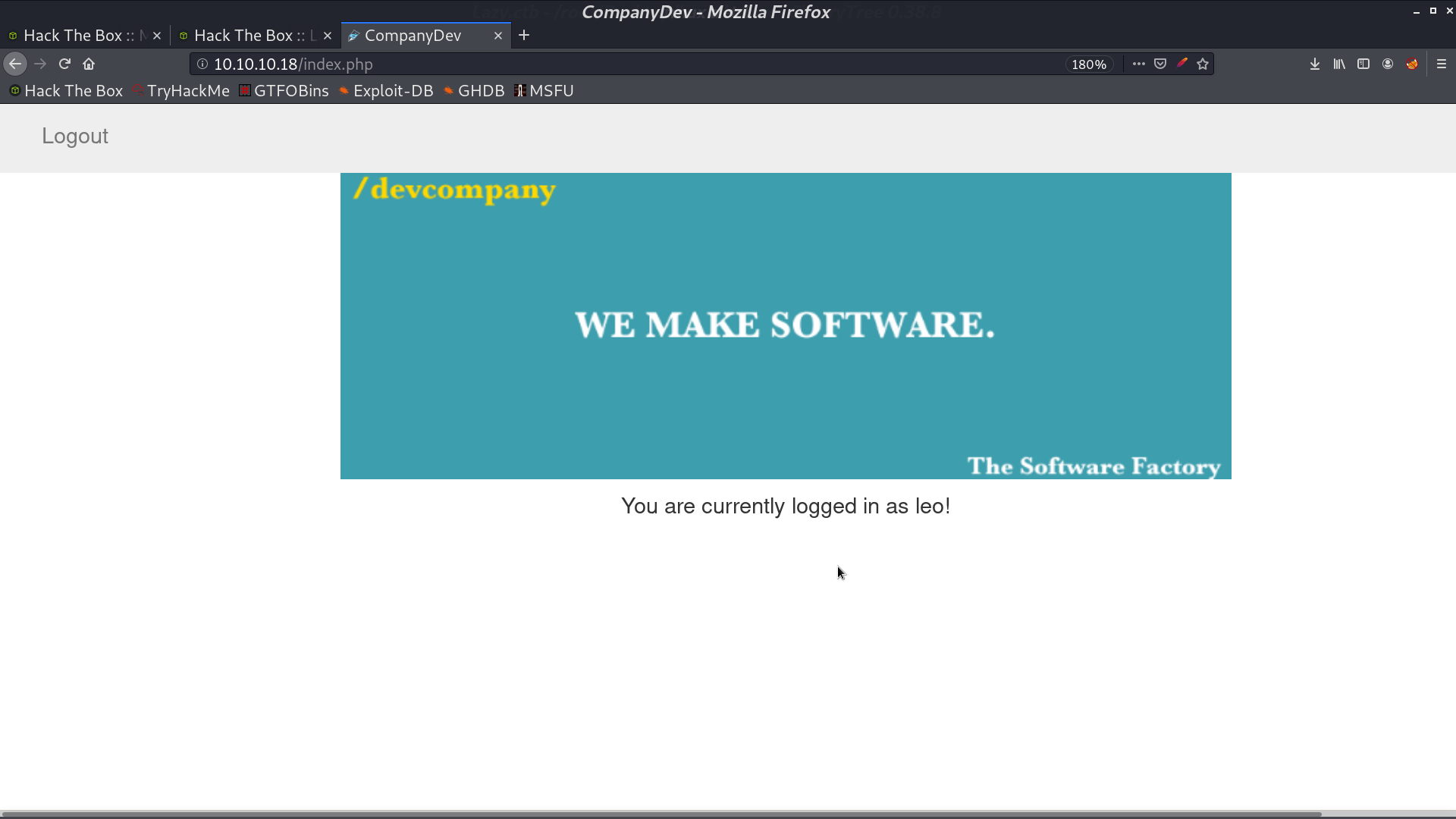The height and width of the screenshot is (819, 1456).
Task: Minimize the Firefox window
Action: pos(1417,11)
